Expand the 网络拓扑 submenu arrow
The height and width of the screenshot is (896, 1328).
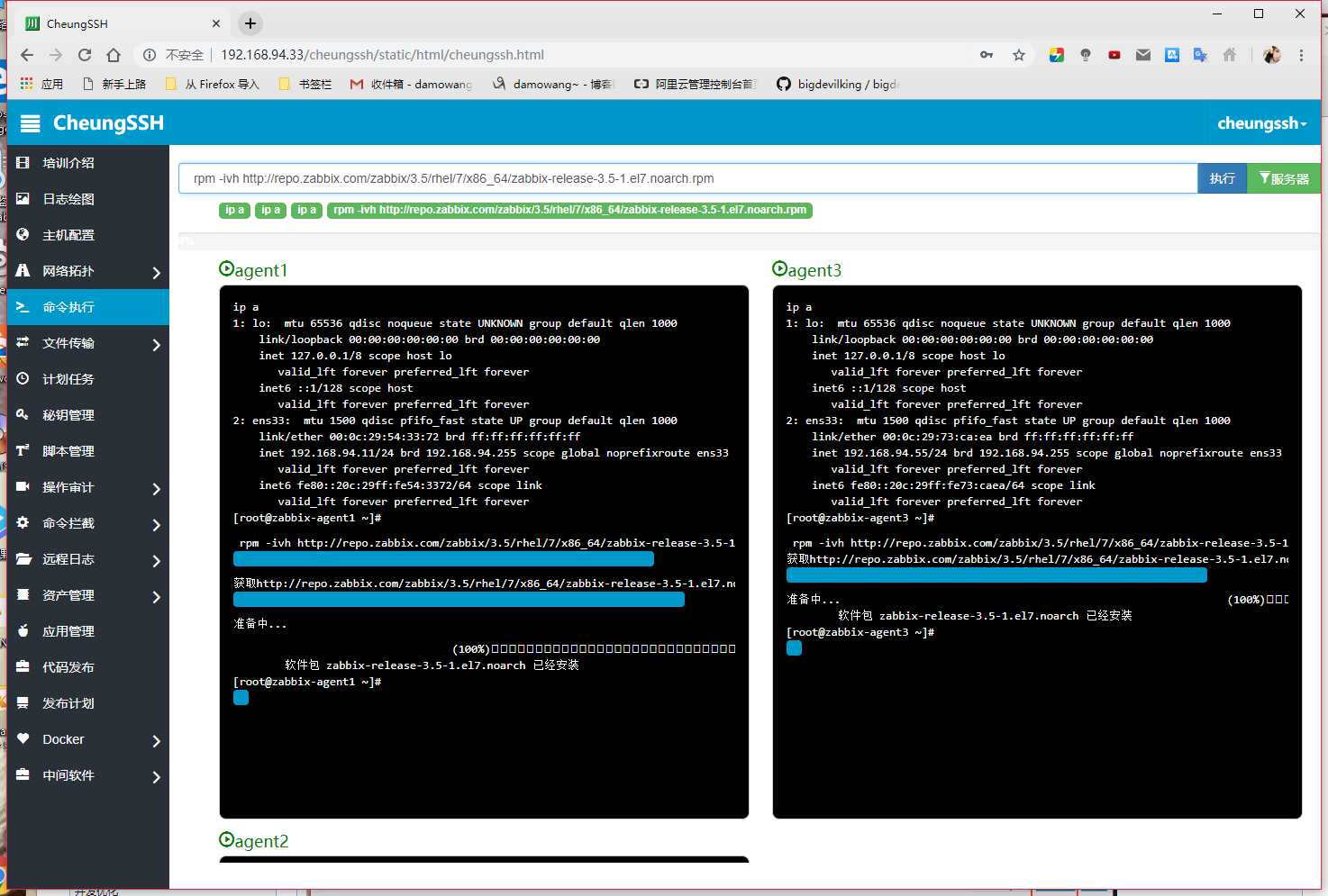(x=156, y=272)
